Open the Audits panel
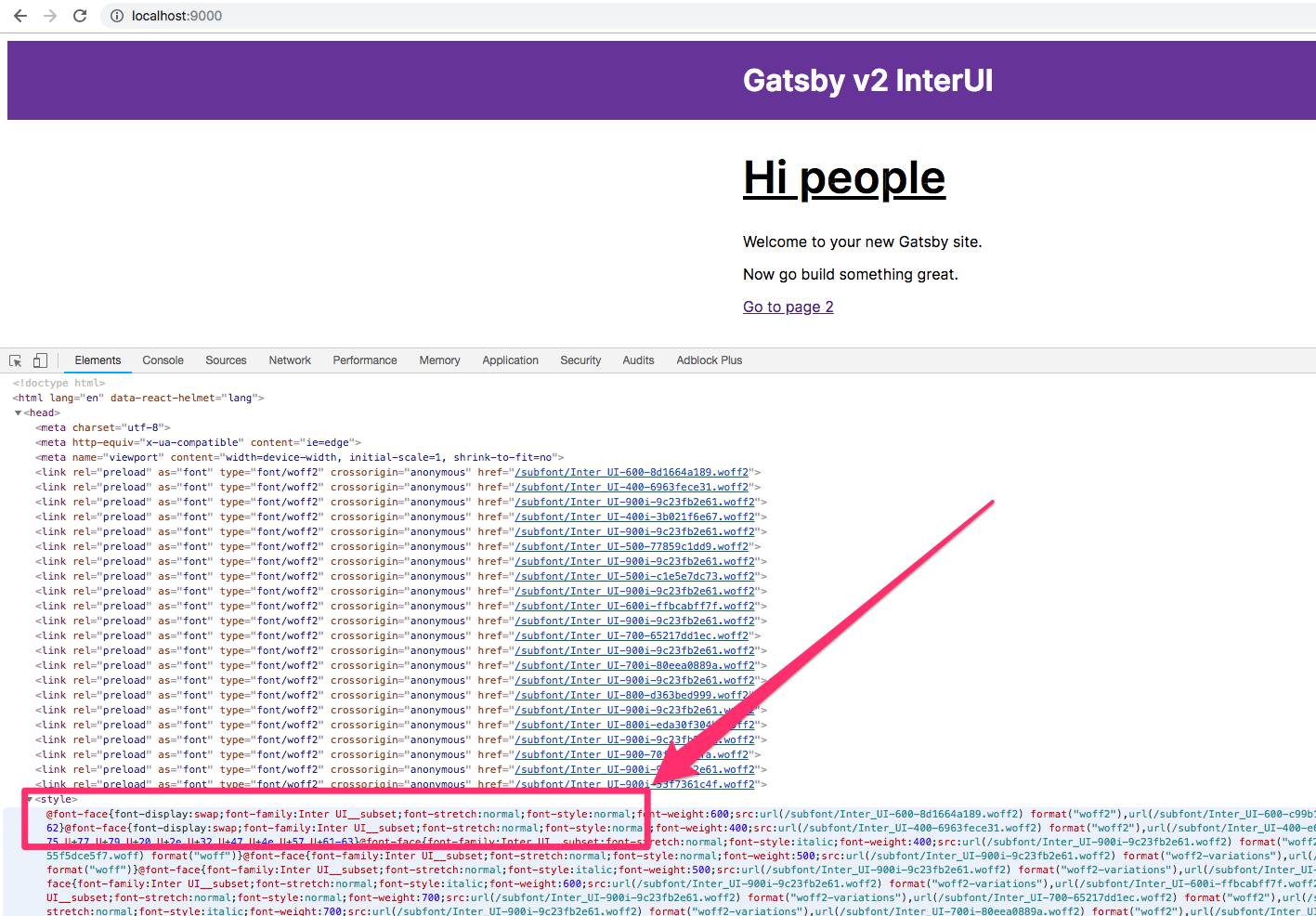Screen dimensions: 1316x916 tap(638, 360)
